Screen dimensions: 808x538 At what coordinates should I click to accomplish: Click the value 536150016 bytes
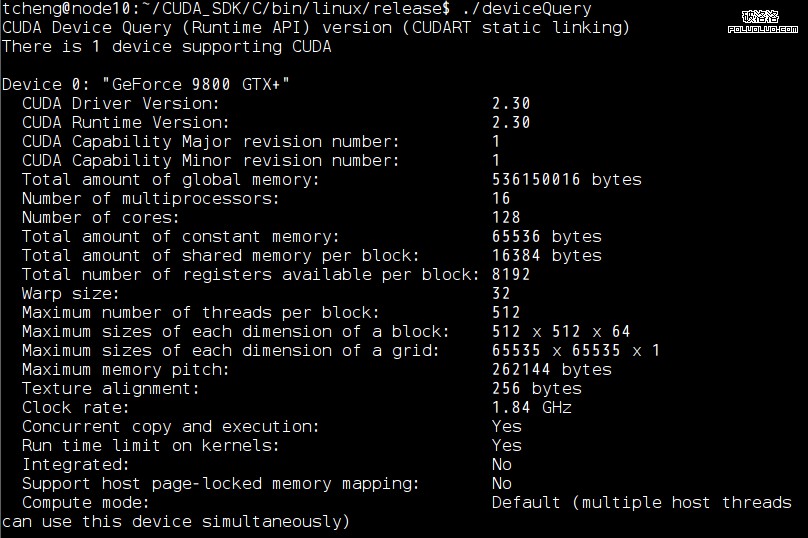pyautogui.click(x=566, y=180)
